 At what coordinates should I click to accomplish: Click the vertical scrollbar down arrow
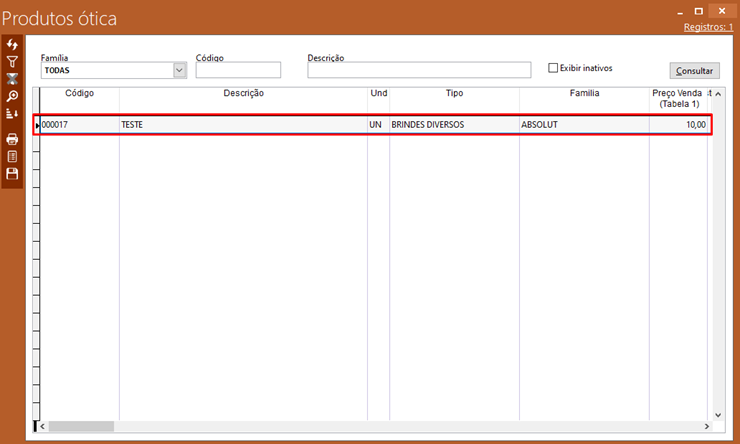click(x=717, y=414)
